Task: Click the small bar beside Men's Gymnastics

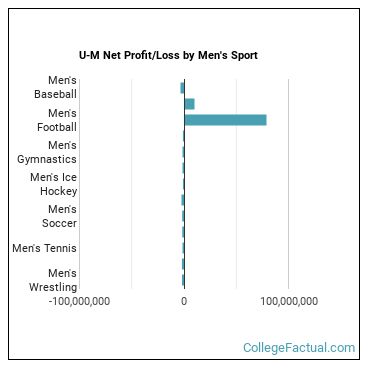Action: coord(183,152)
